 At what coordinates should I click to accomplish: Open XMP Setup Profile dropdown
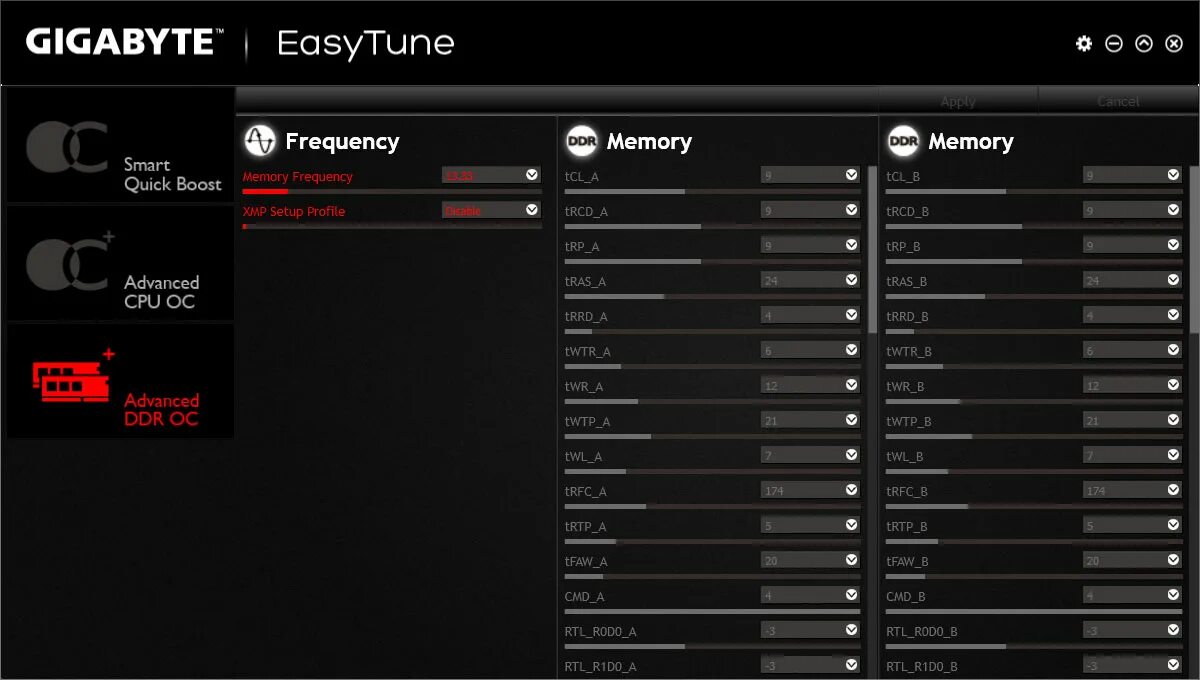491,210
